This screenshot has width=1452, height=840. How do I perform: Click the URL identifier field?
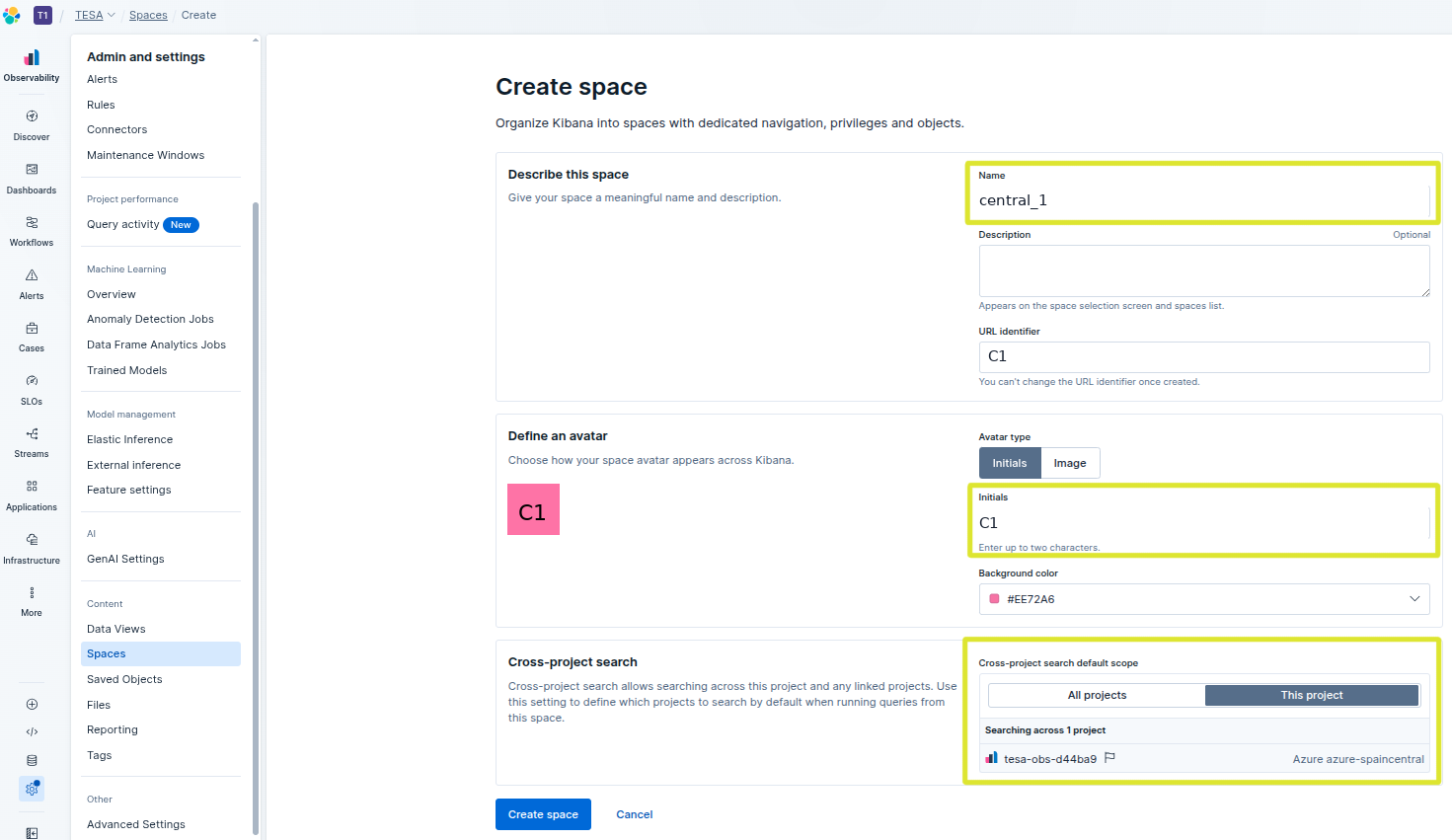point(1204,356)
